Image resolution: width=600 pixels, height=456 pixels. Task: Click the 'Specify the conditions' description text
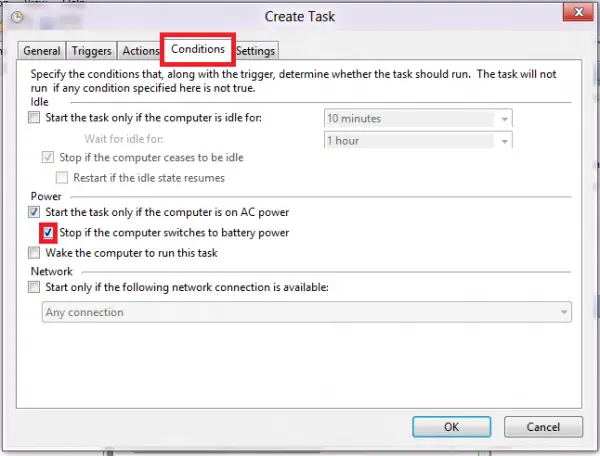point(293,81)
